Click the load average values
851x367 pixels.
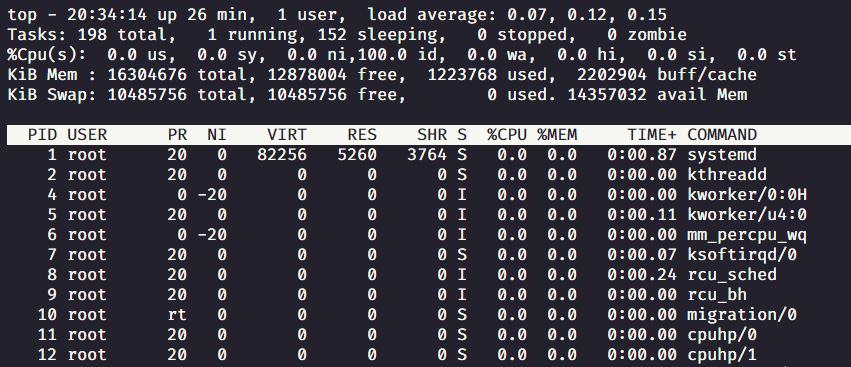pyautogui.click(x=587, y=15)
